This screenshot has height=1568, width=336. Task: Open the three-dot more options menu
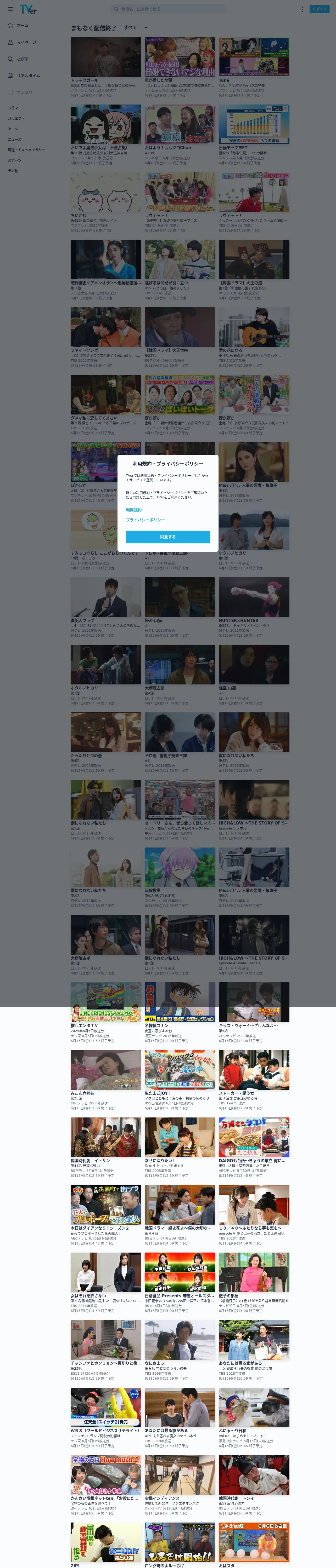pyautogui.click(x=302, y=9)
